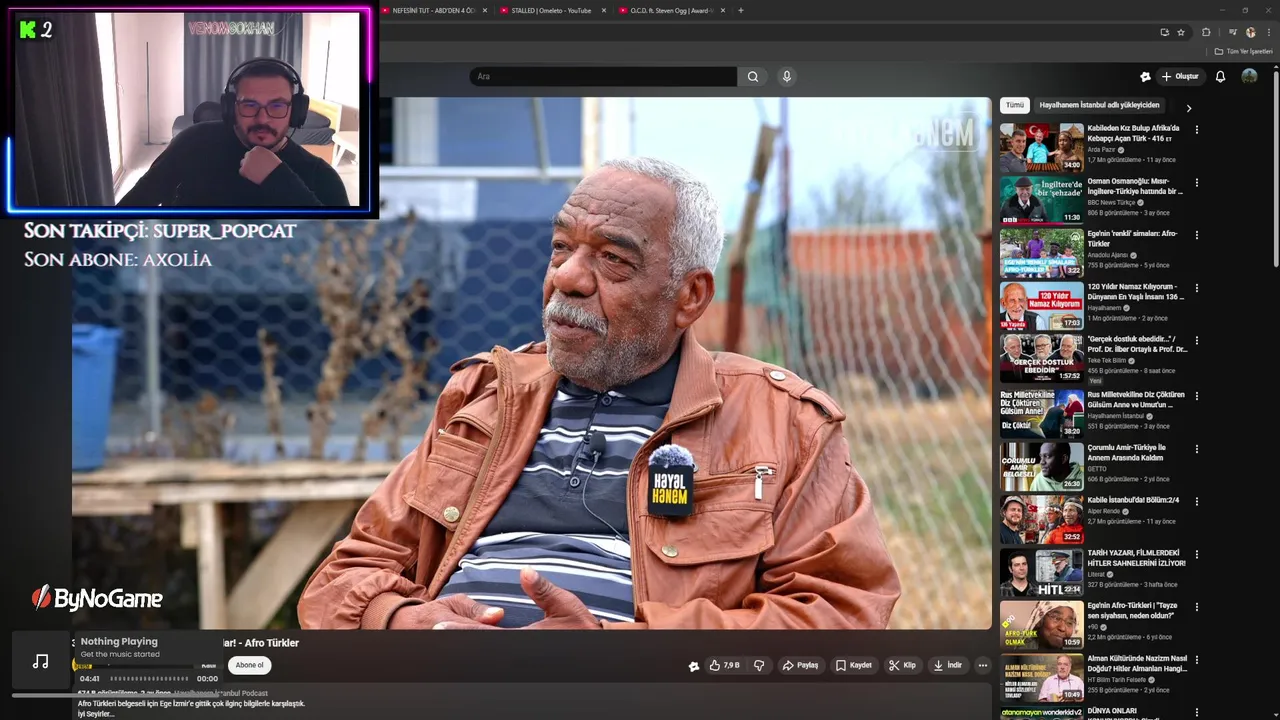The width and height of the screenshot is (1280, 720).
Task: Open options for Çorumlu Amir-Türkiye video
Action: click(1197, 448)
